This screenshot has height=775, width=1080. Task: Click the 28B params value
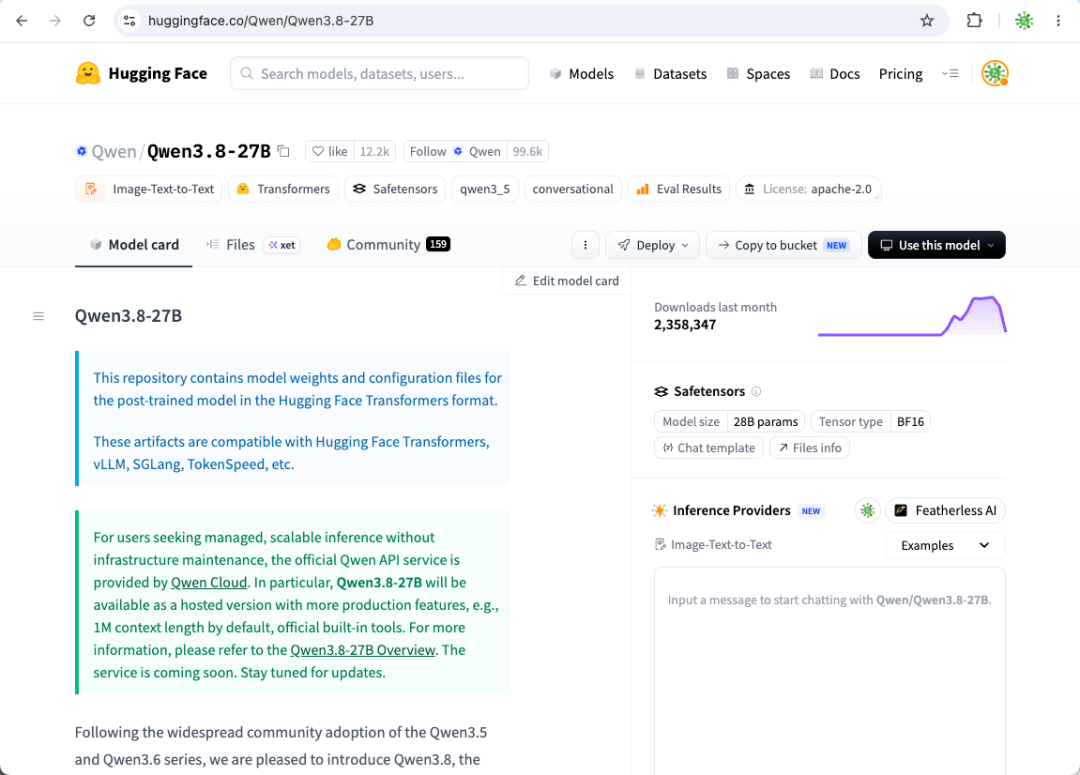pyautogui.click(x=766, y=422)
